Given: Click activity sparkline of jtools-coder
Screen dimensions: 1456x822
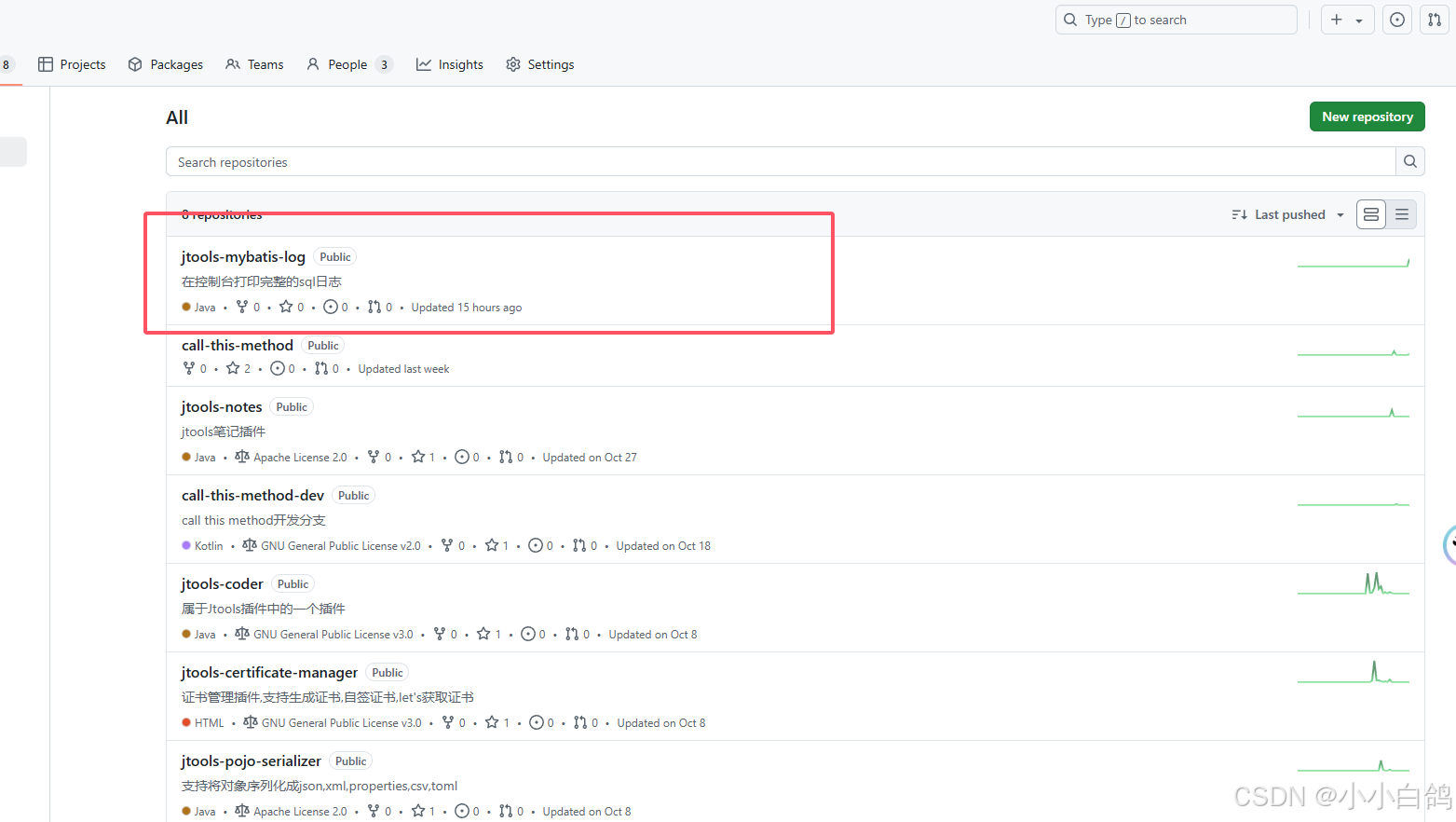Looking at the screenshot, I should pyautogui.click(x=1354, y=583).
